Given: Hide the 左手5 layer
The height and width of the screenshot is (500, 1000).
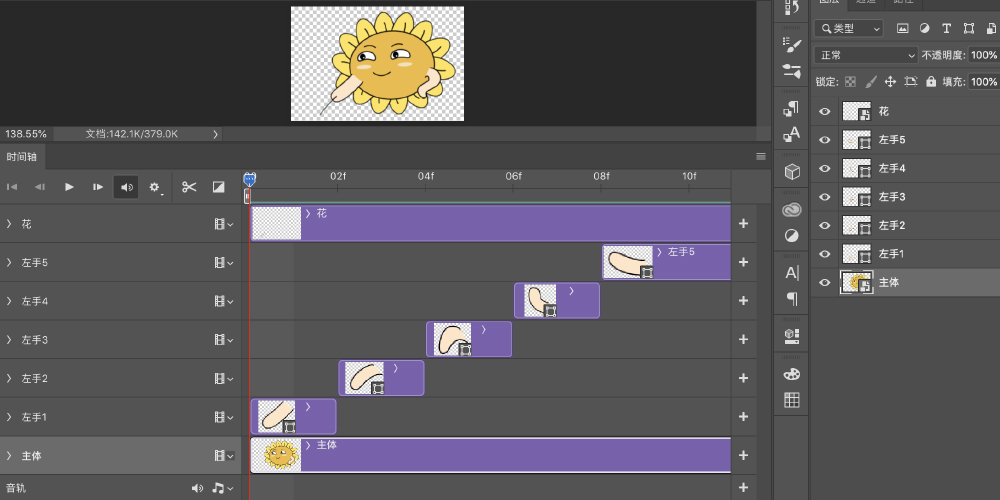Looking at the screenshot, I should [x=825, y=140].
